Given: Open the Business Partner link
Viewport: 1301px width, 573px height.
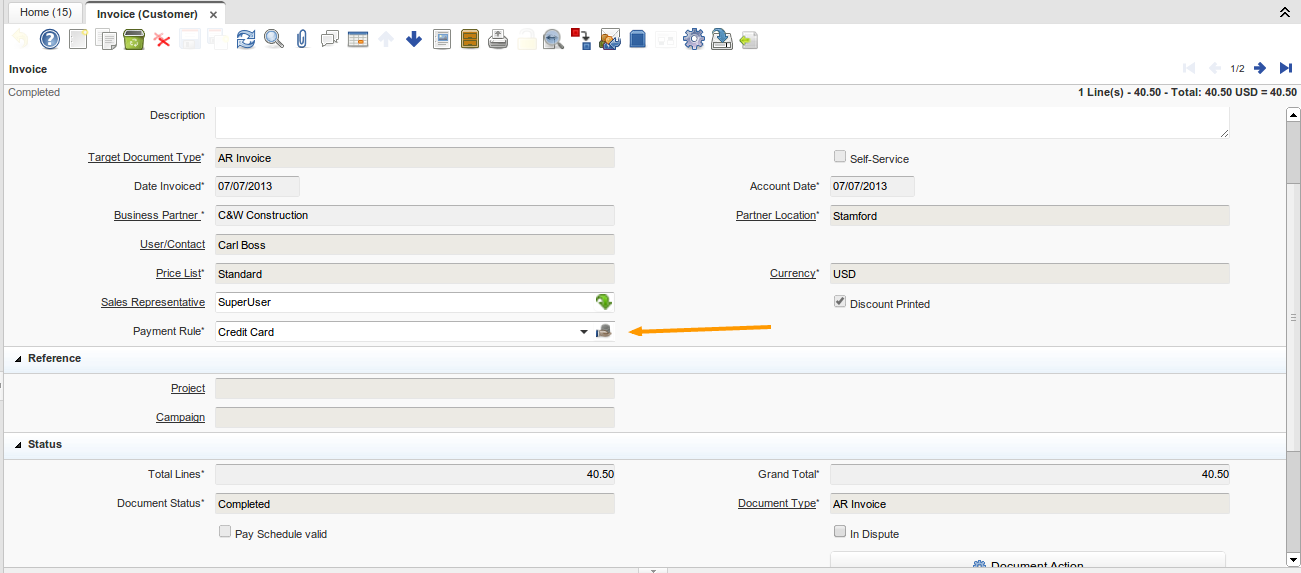Looking at the screenshot, I should (x=158, y=215).
